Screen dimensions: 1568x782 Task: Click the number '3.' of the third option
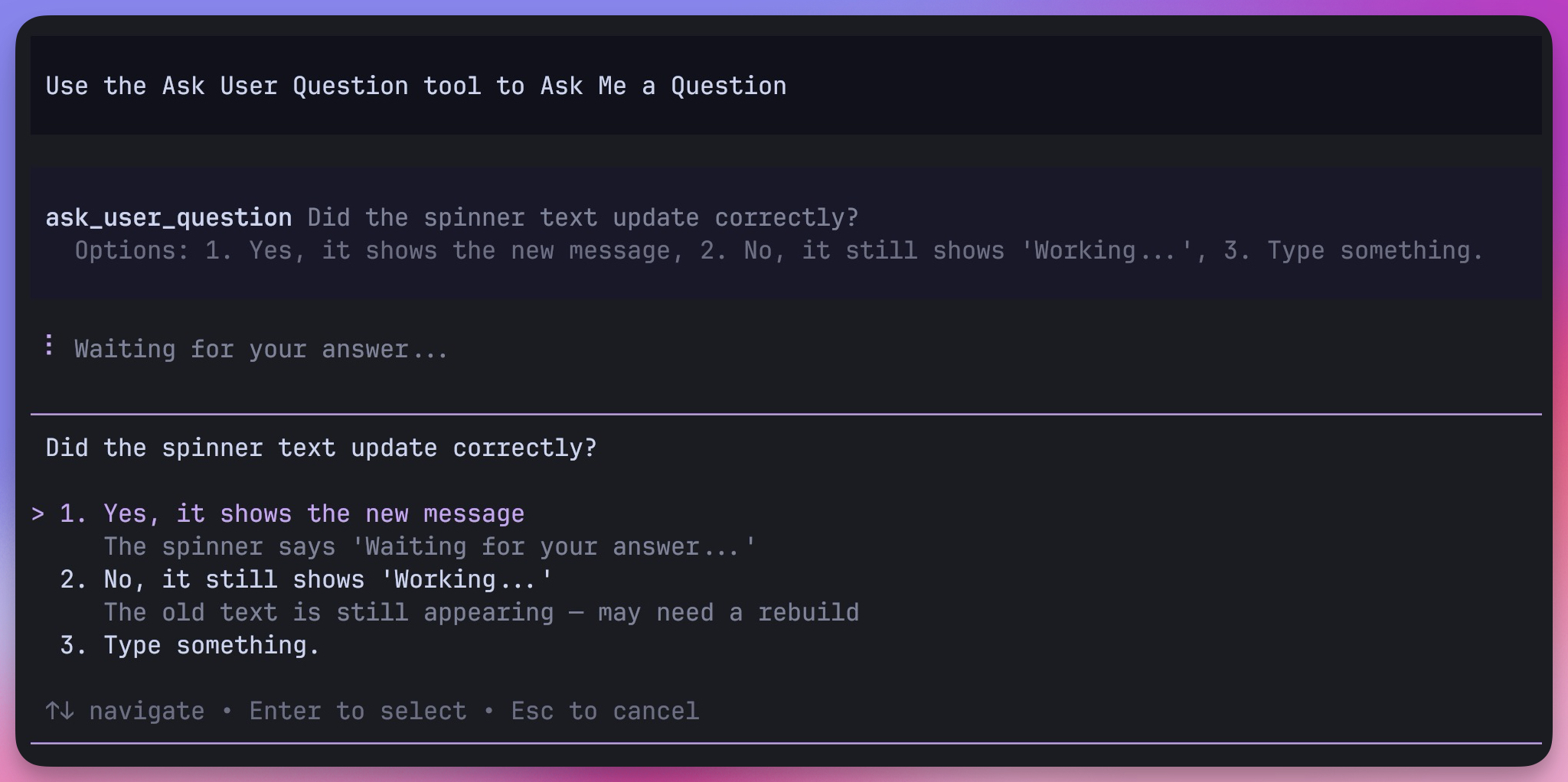[73, 646]
